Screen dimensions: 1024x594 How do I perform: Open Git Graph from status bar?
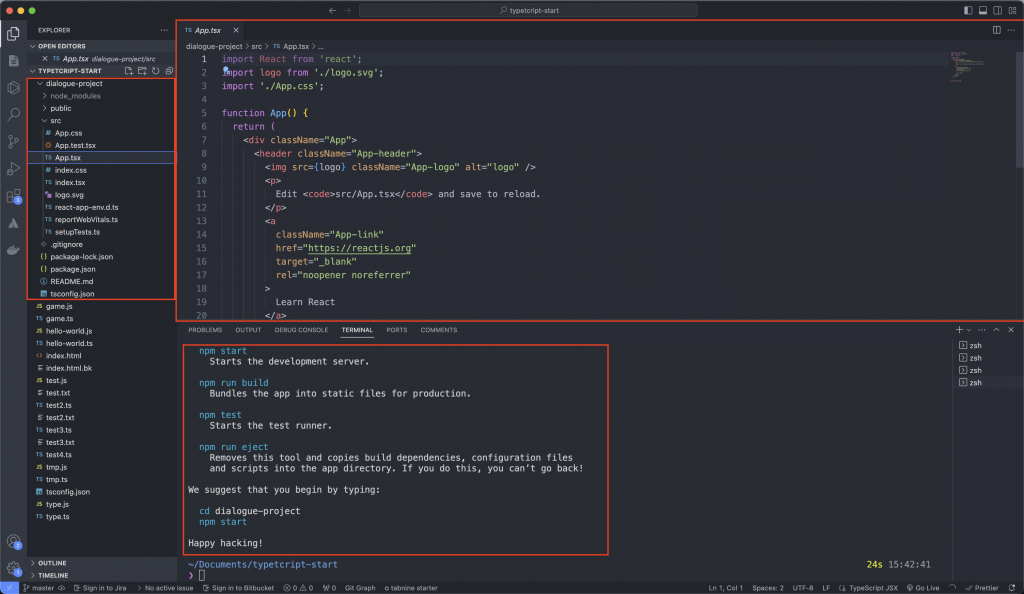tap(360, 588)
